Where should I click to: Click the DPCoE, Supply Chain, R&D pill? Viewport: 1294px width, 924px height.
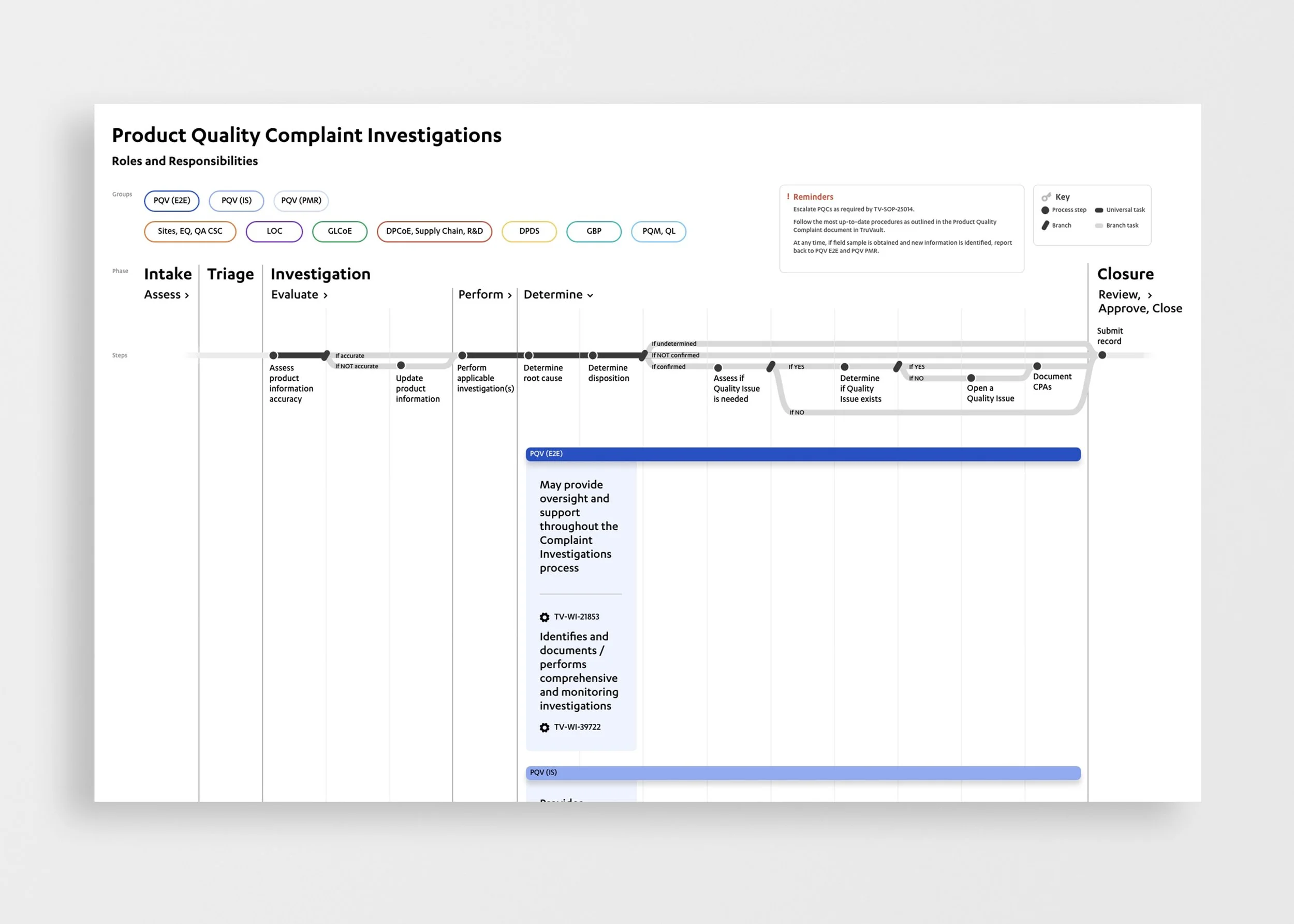[434, 232]
